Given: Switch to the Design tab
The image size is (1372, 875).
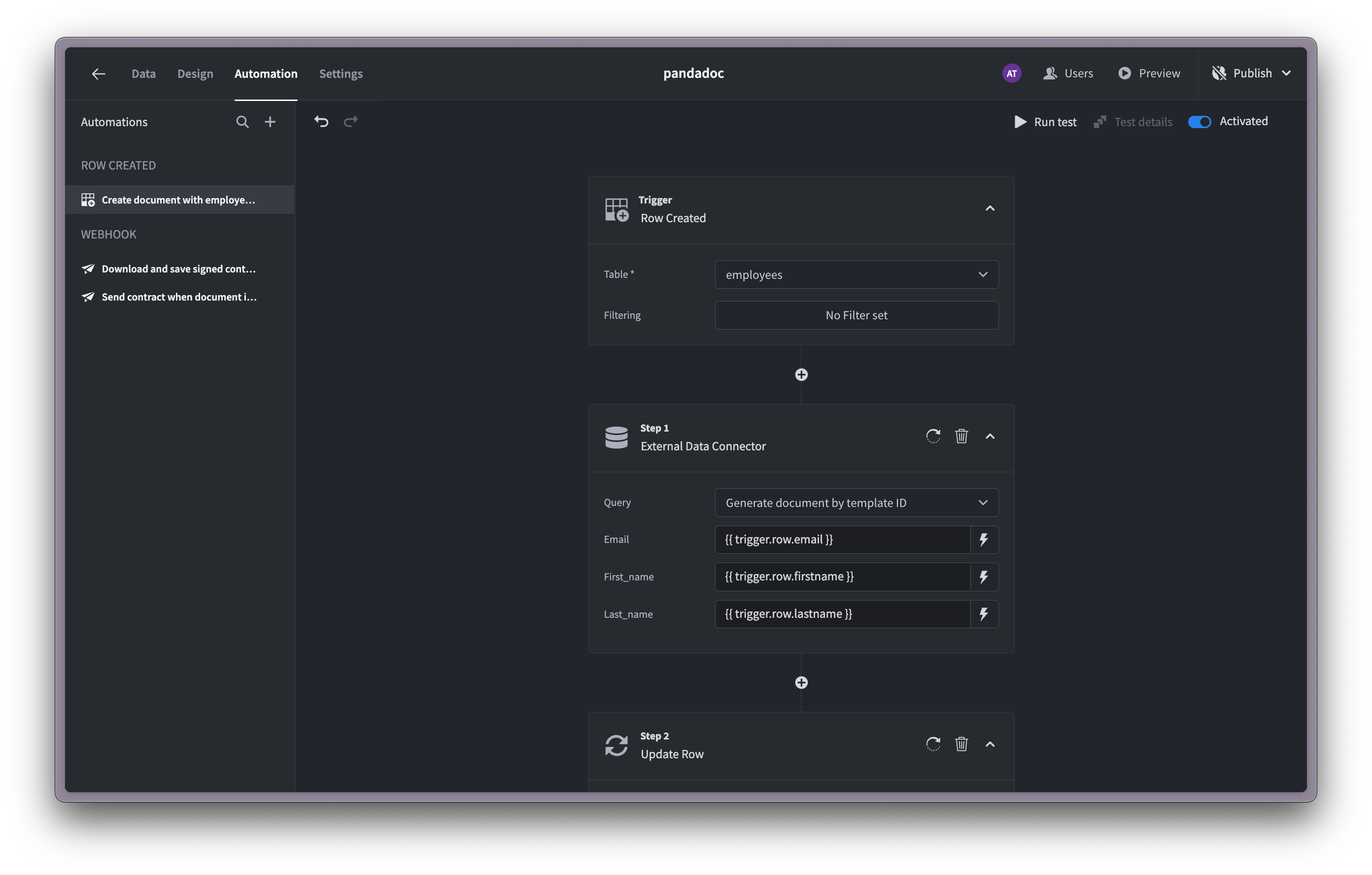Looking at the screenshot, I should (x=195, y=73).
